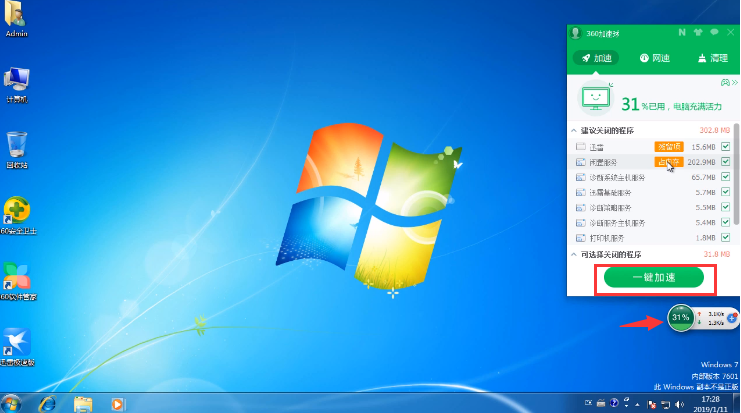This screenshot has height=413, width=741.
Task: Click the volume speaker tray icon
Action: coord(680,404)
